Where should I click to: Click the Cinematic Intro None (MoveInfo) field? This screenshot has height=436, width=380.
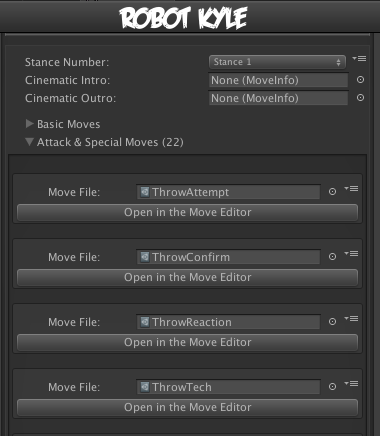278,80
